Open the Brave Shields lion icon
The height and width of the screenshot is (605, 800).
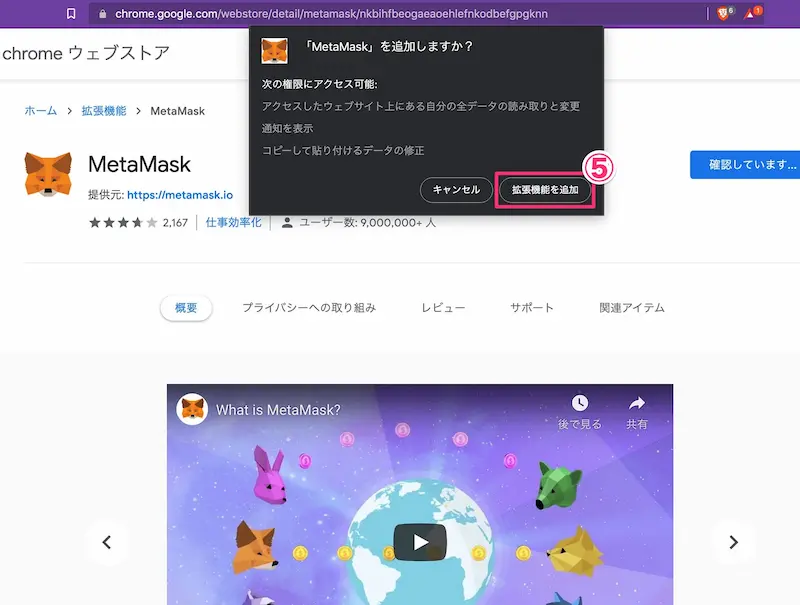[723, 14]
